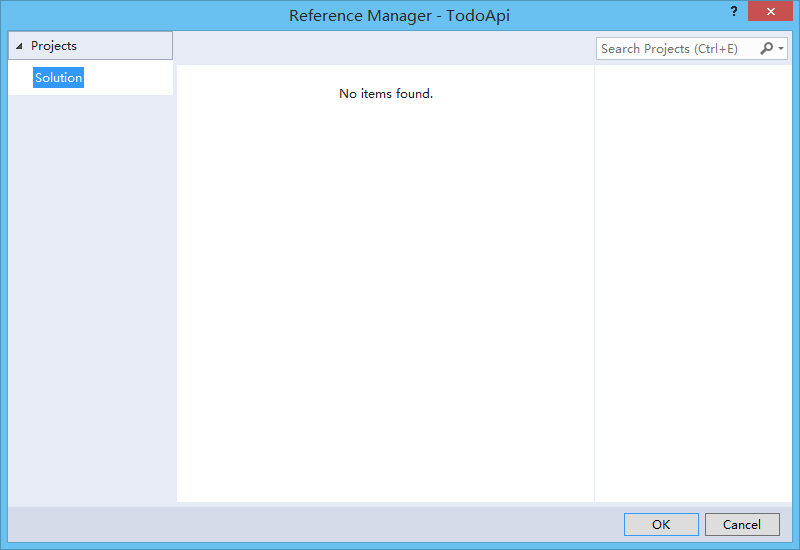Confirm with the OK button
Image resolution: width=800 pixels, height=550 pixels.
point(661,524)
